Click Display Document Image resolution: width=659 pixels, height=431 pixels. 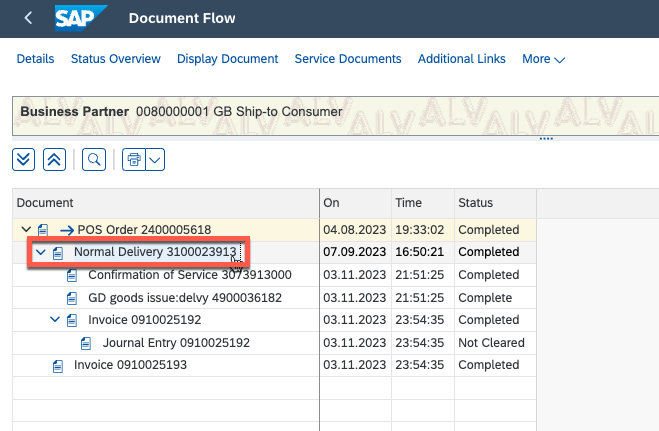click(x=227, y=59)
